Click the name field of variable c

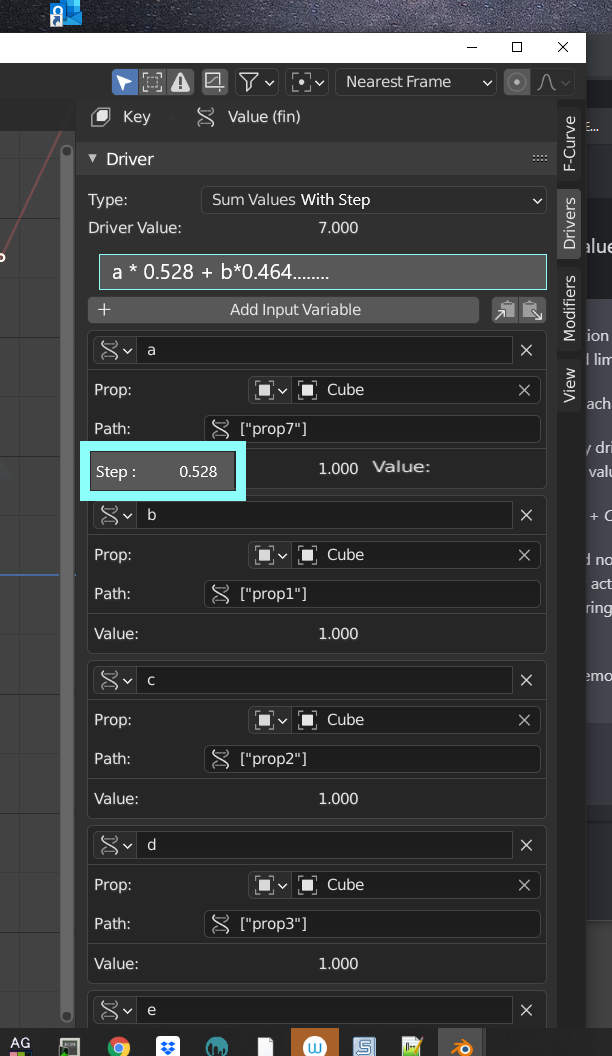(x=325, y=680)
